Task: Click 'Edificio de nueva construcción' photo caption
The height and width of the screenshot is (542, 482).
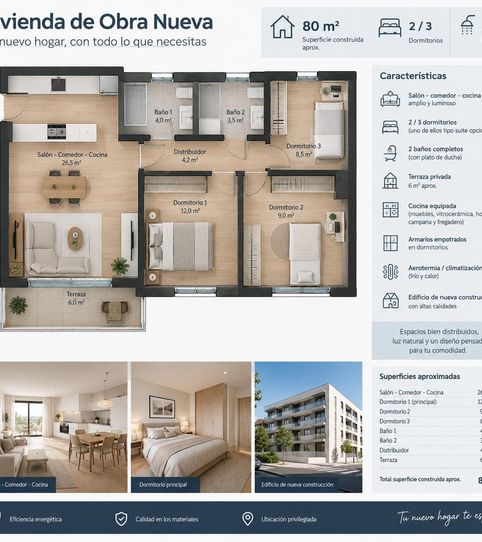Action: (x=297, y=485)
